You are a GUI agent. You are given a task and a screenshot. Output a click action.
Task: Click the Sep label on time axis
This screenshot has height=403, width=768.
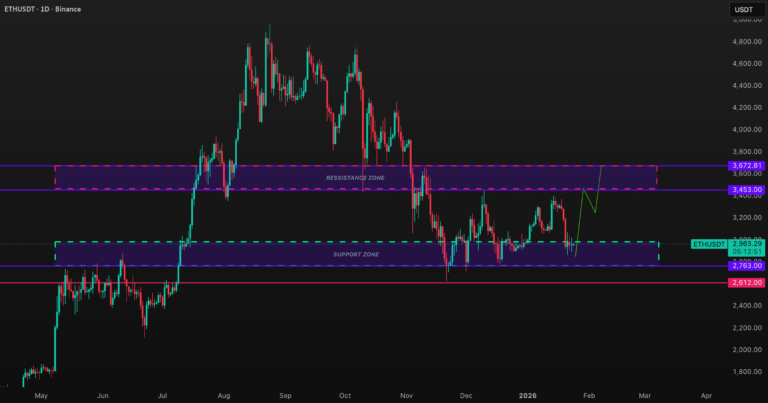285,396
